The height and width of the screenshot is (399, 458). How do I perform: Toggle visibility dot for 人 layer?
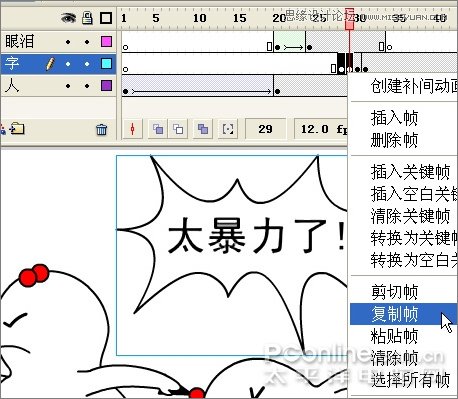click(x=68, y=86)
